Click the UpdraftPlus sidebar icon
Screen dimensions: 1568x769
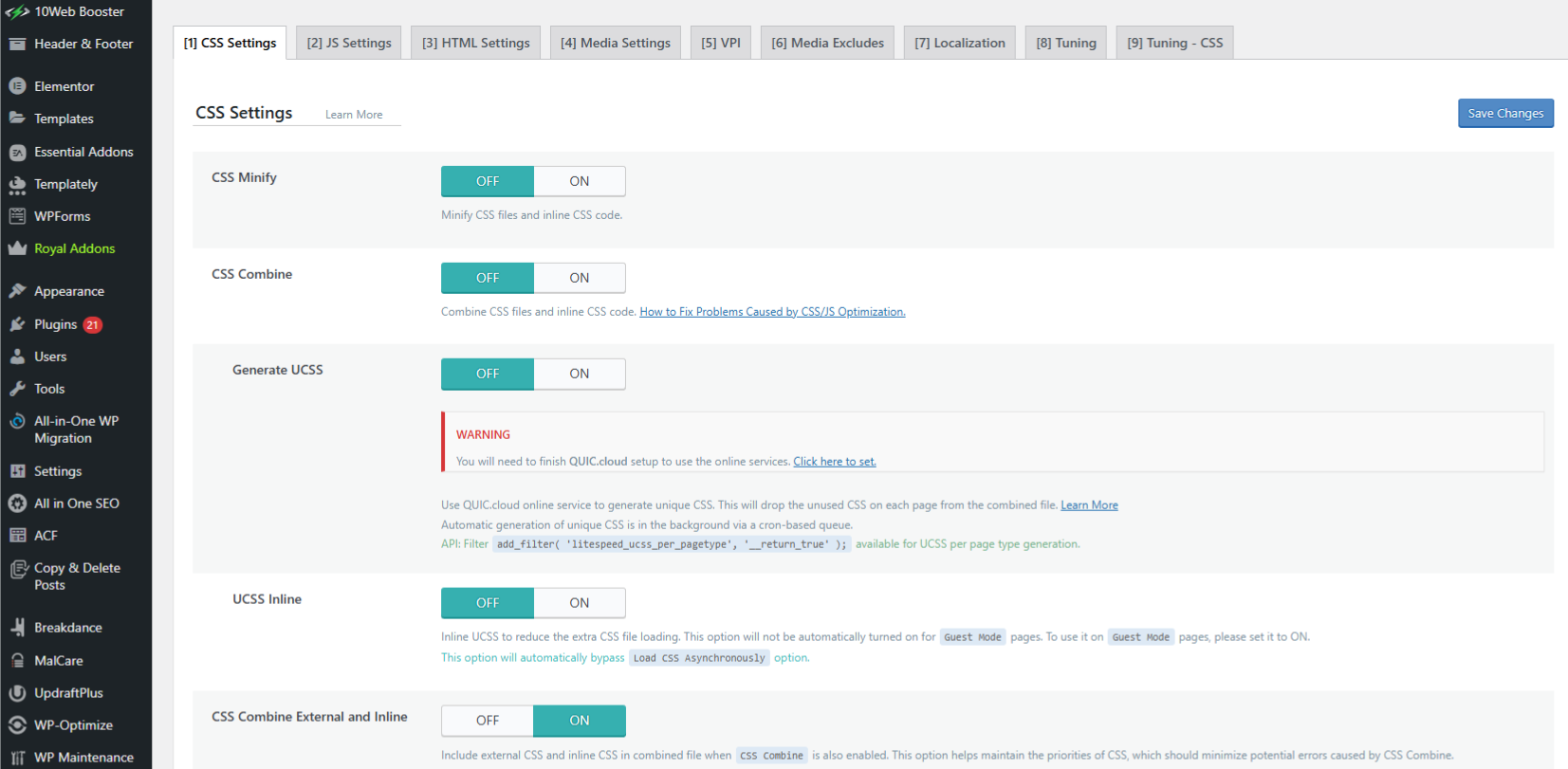pos(17,693)
